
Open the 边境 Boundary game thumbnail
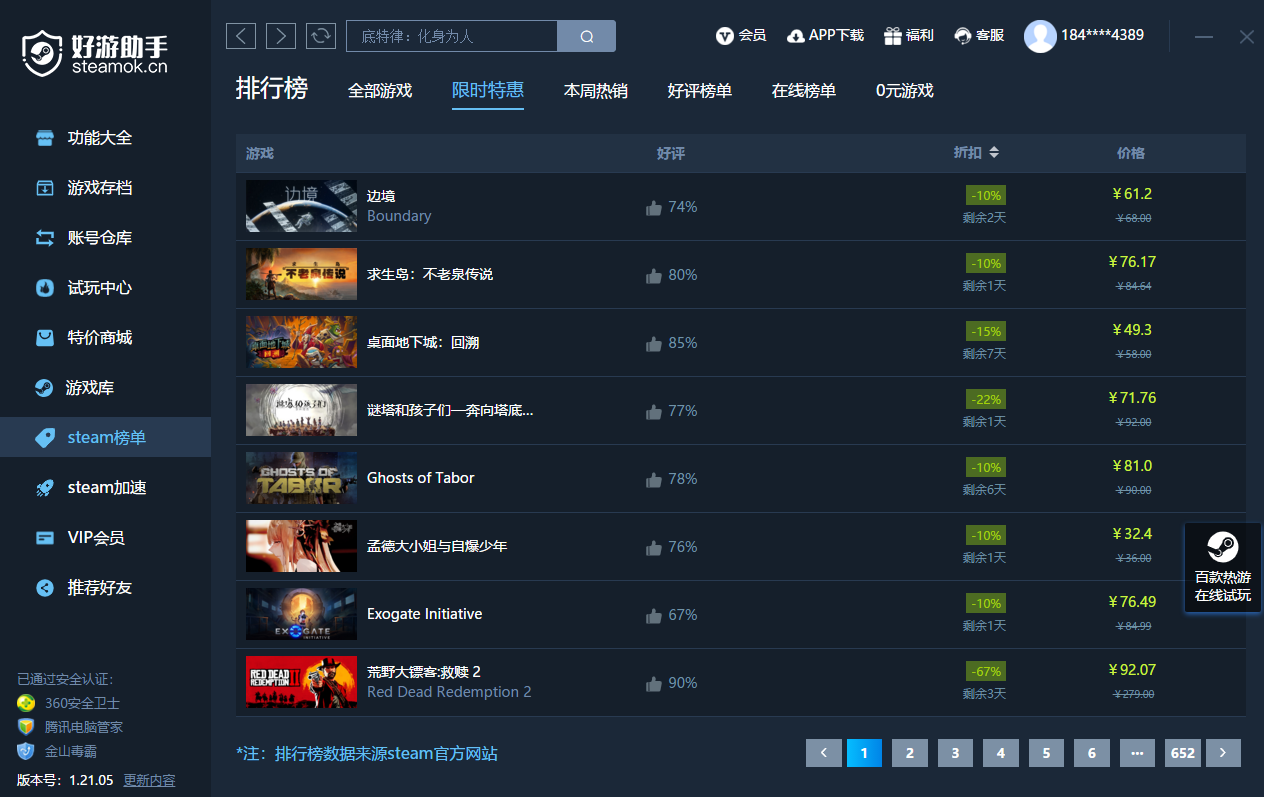click(301, 206)
